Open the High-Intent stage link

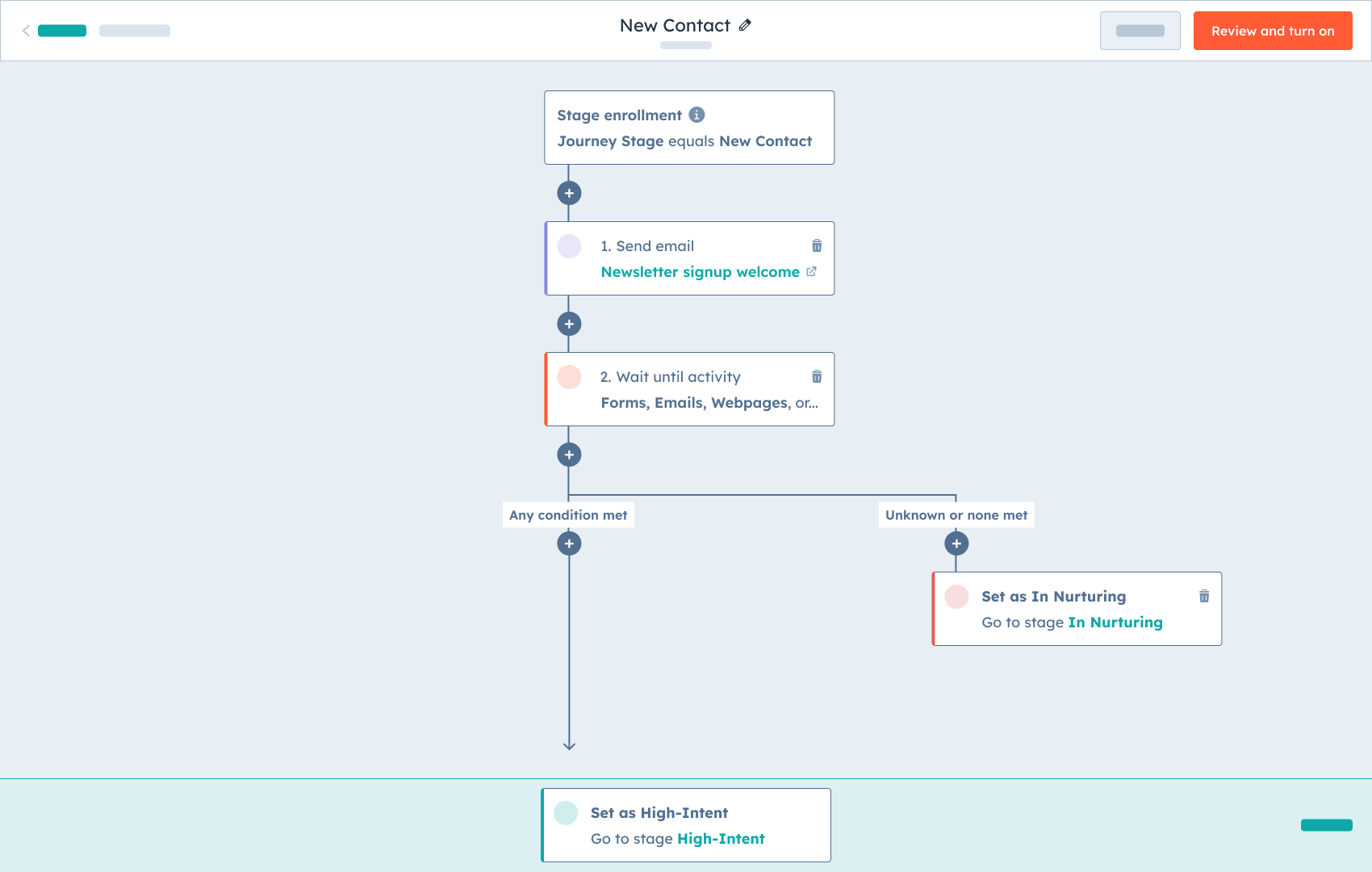coord(721,839)
